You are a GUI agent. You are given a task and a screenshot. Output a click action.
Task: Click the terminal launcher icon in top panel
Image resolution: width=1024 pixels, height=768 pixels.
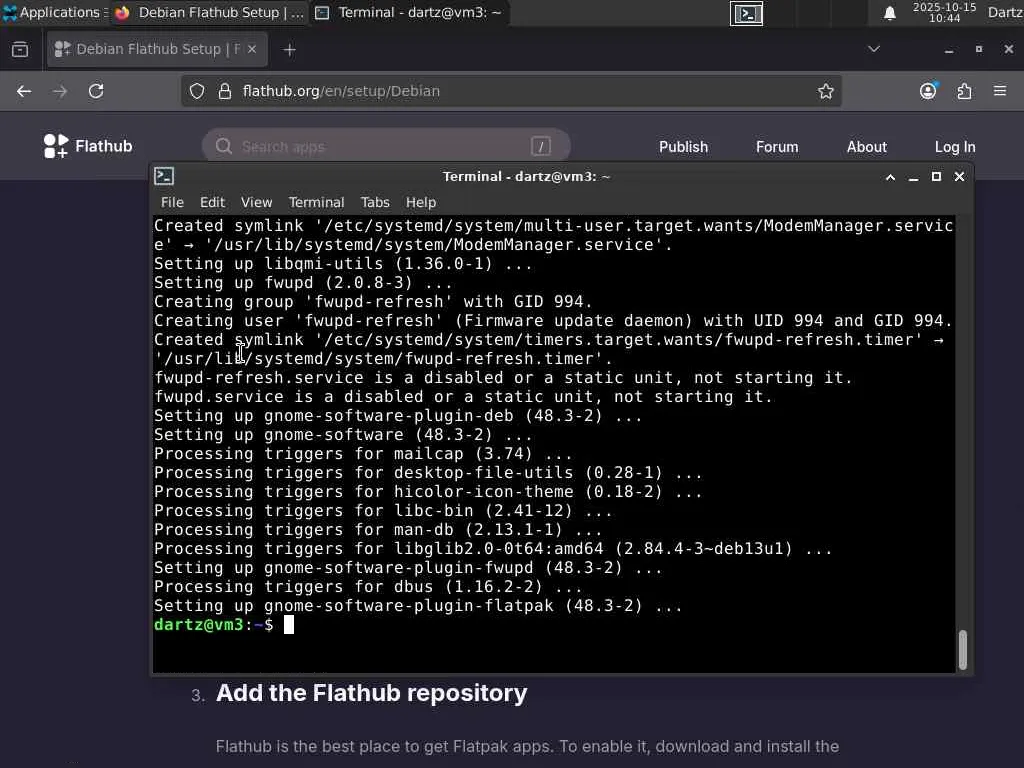746,13
